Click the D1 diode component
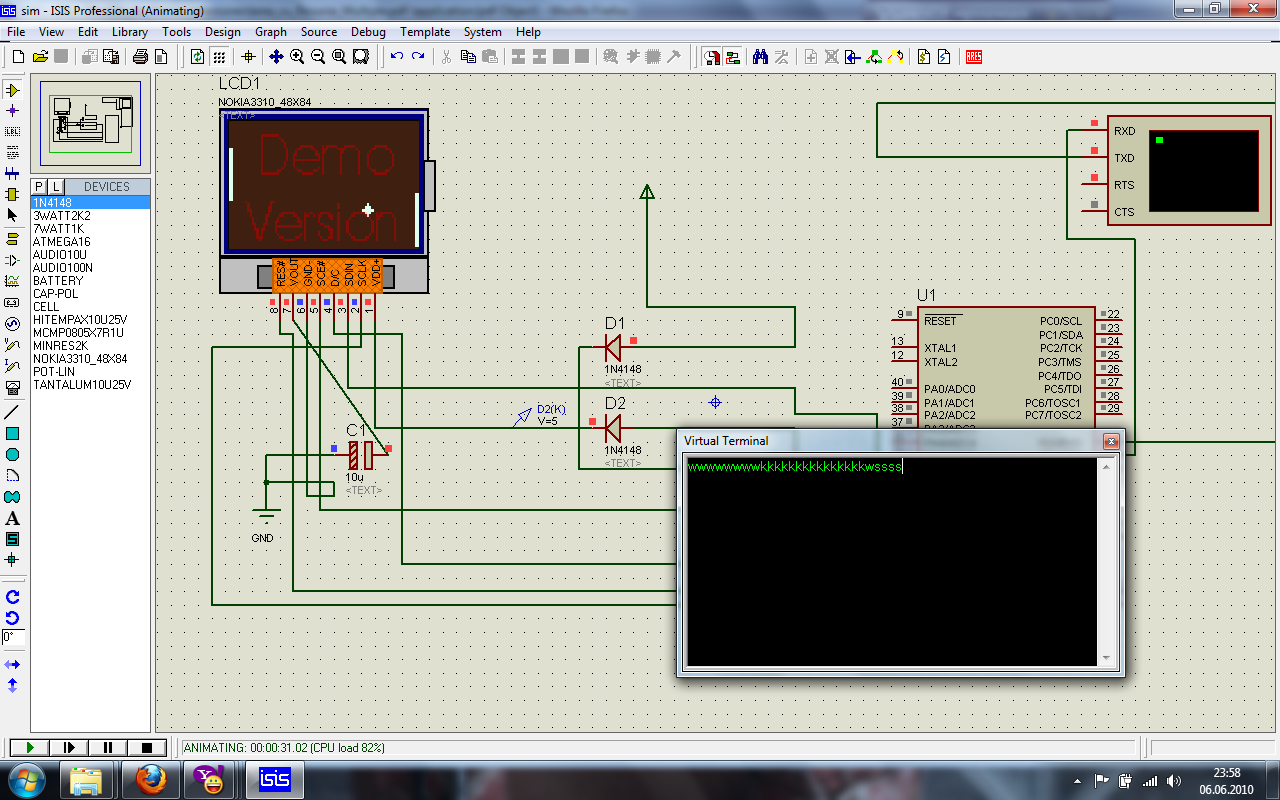 point(612,348)
